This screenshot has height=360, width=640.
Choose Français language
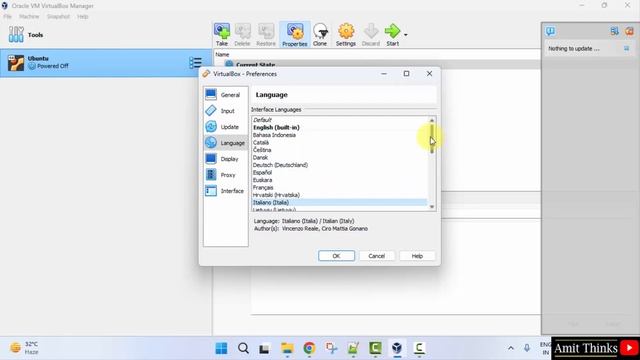340,187
